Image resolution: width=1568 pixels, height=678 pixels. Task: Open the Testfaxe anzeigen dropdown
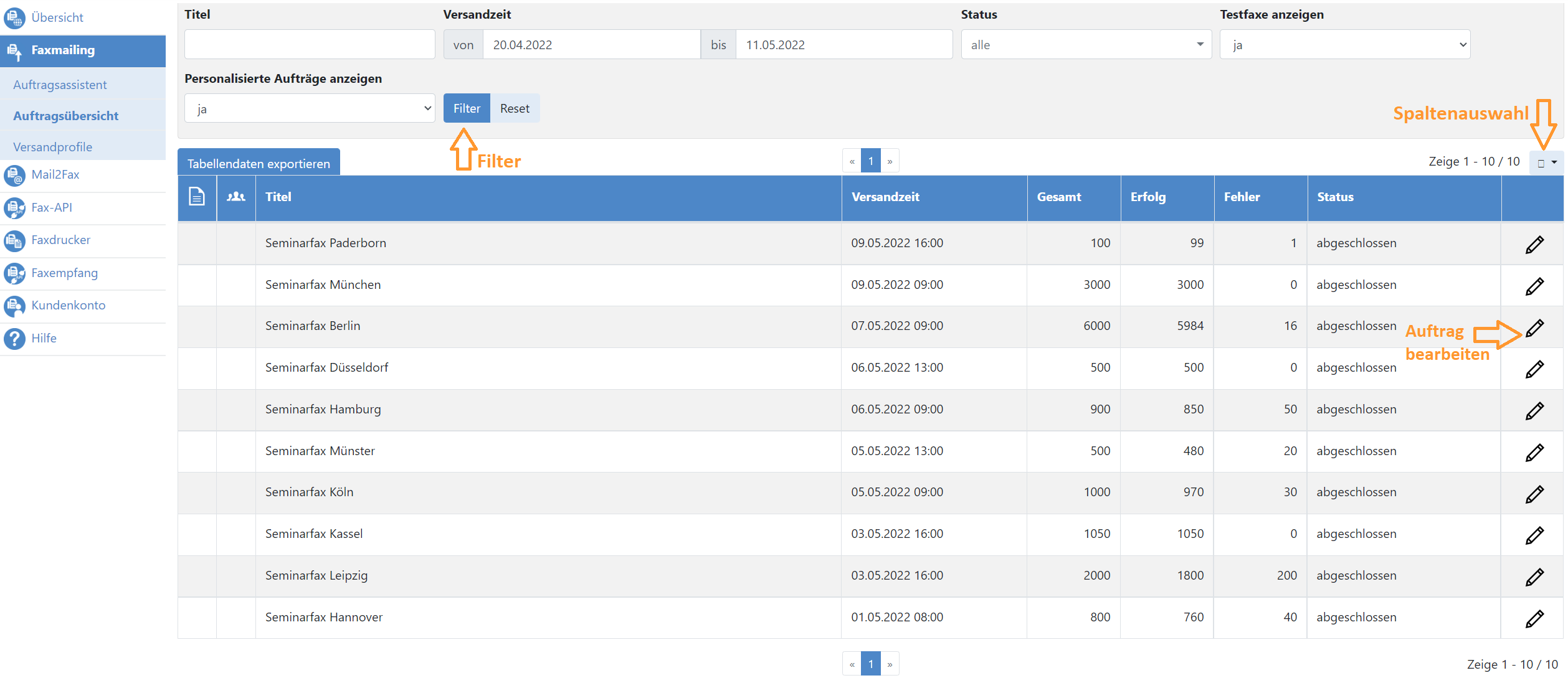[x=1344, y=45]
